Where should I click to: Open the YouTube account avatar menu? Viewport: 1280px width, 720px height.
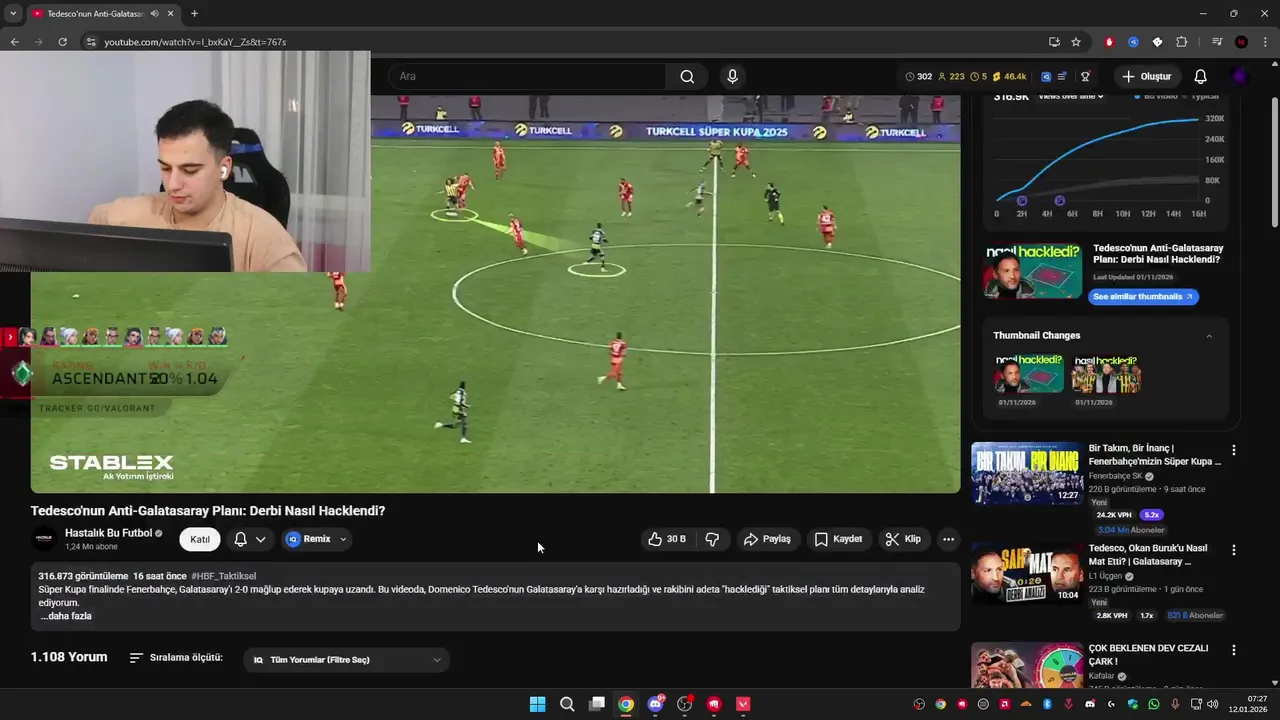[1239, 77]
